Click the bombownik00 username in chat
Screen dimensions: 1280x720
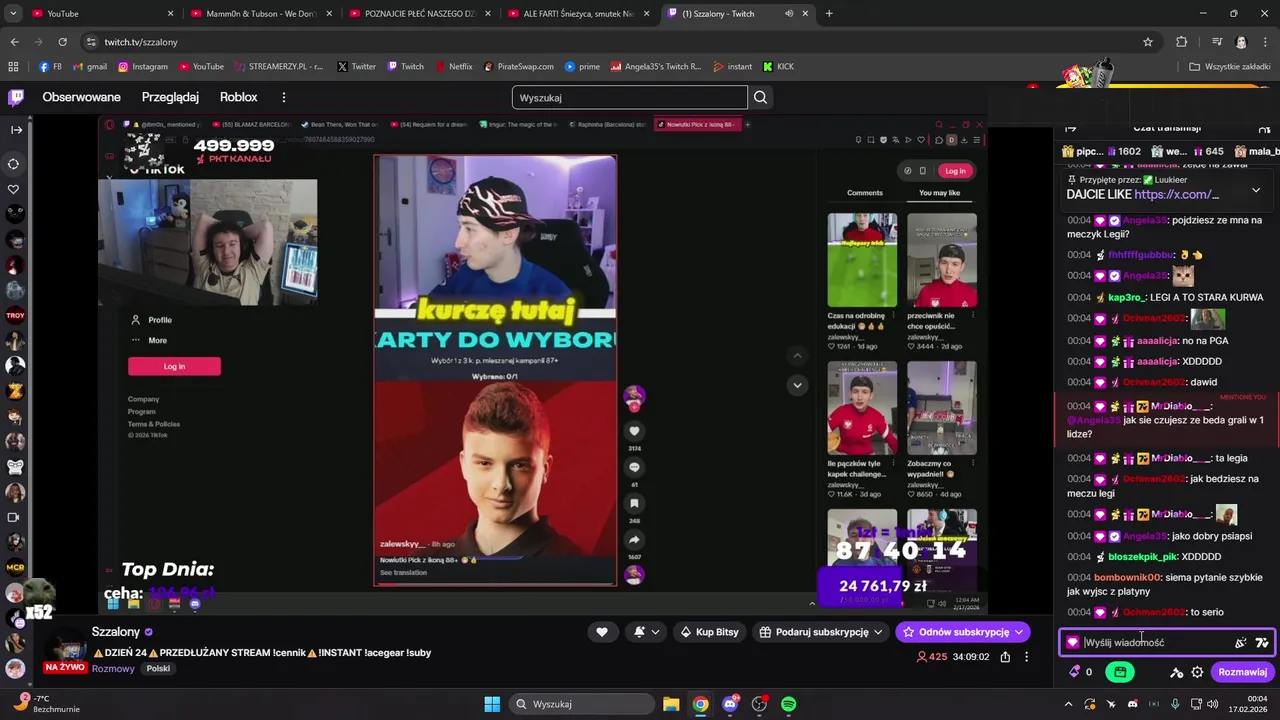(1127, 577)
